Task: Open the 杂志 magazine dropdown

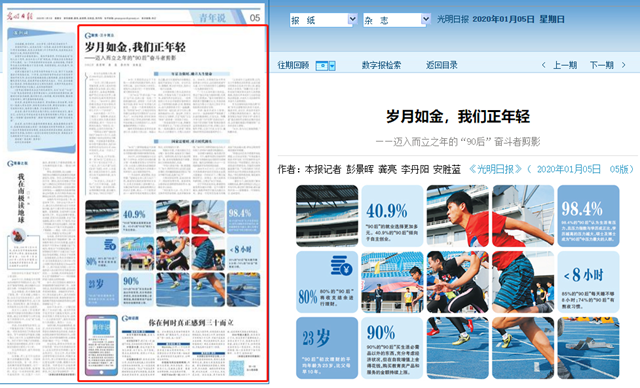Action: pos(397,20)
